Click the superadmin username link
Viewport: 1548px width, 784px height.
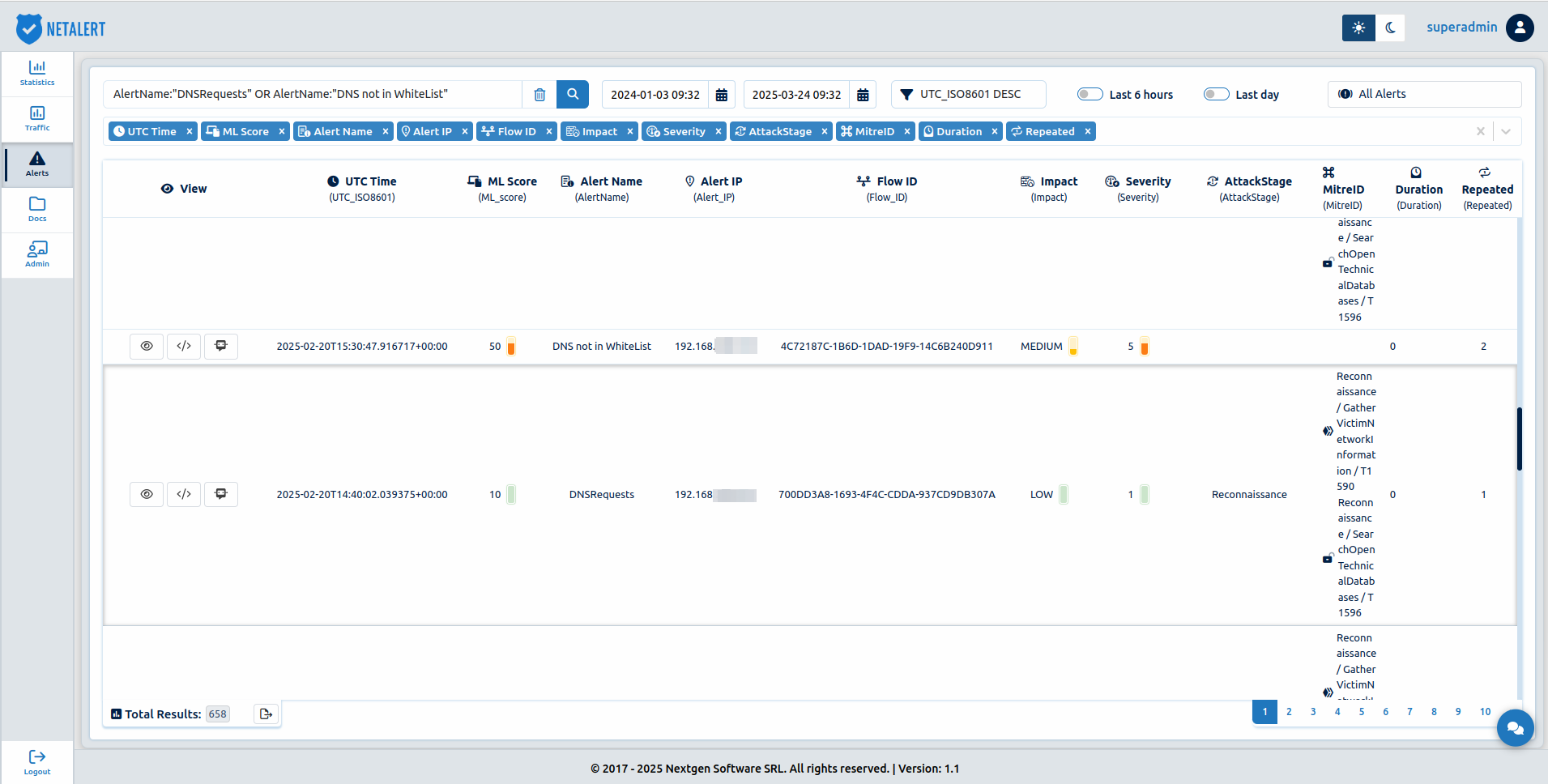[x=1461, y=27]
